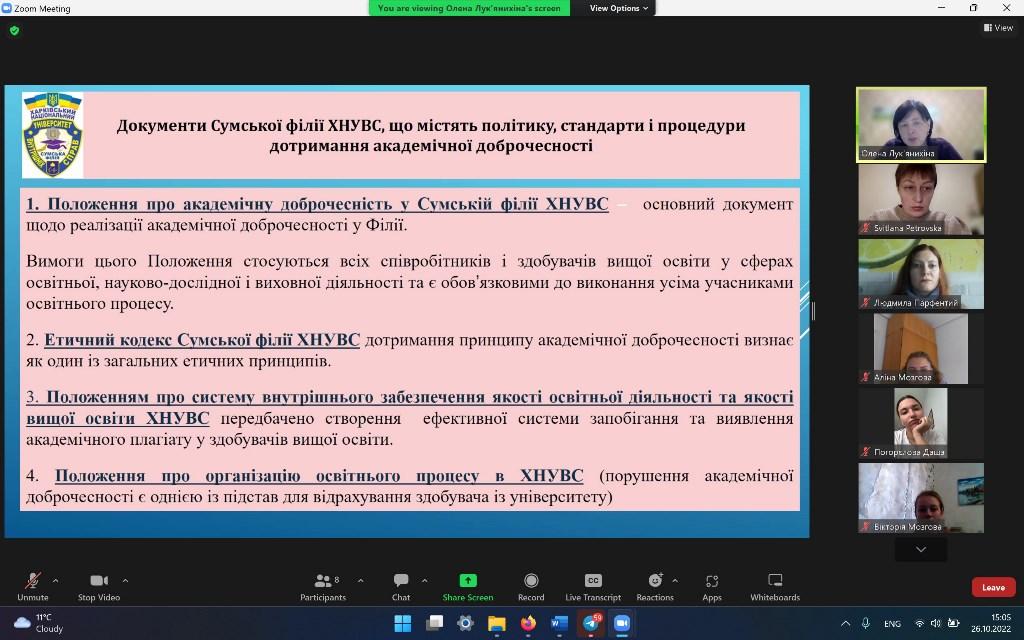Select Аліна Мозгова video thumbnail

click(x=921, y=349)
